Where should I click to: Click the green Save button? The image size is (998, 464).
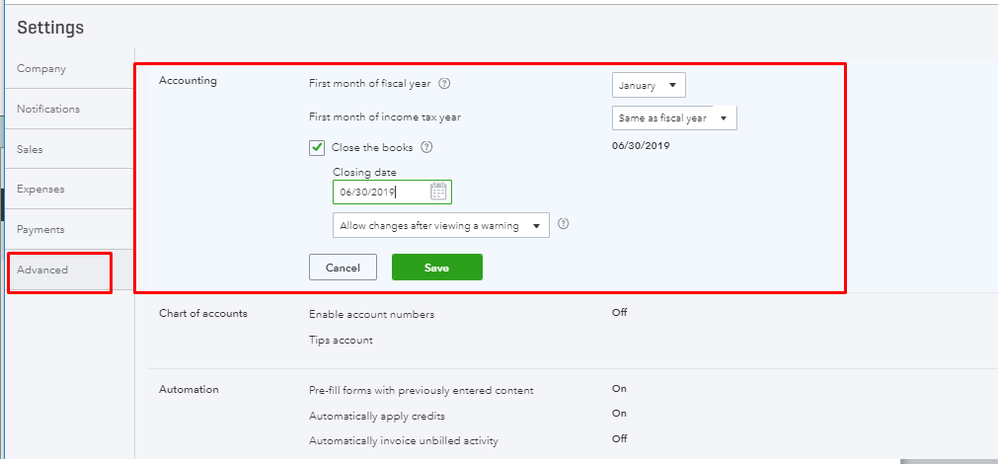coord(437,267)
